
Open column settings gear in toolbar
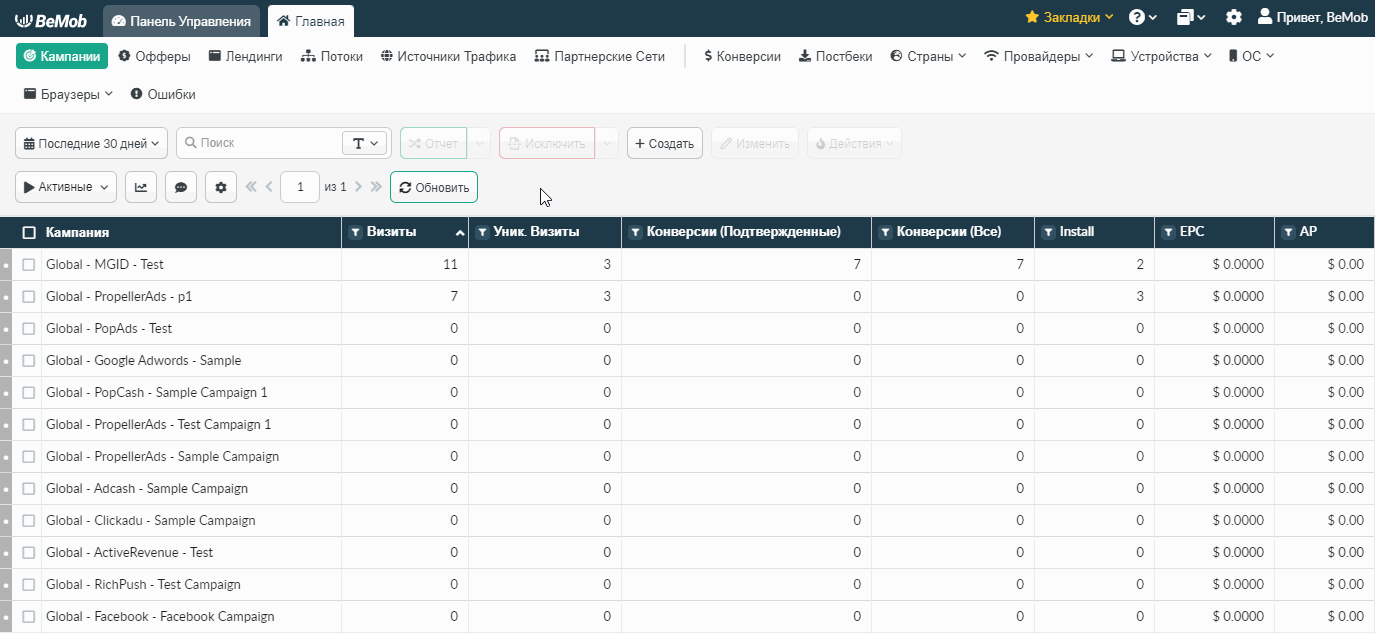coord(221,187)
